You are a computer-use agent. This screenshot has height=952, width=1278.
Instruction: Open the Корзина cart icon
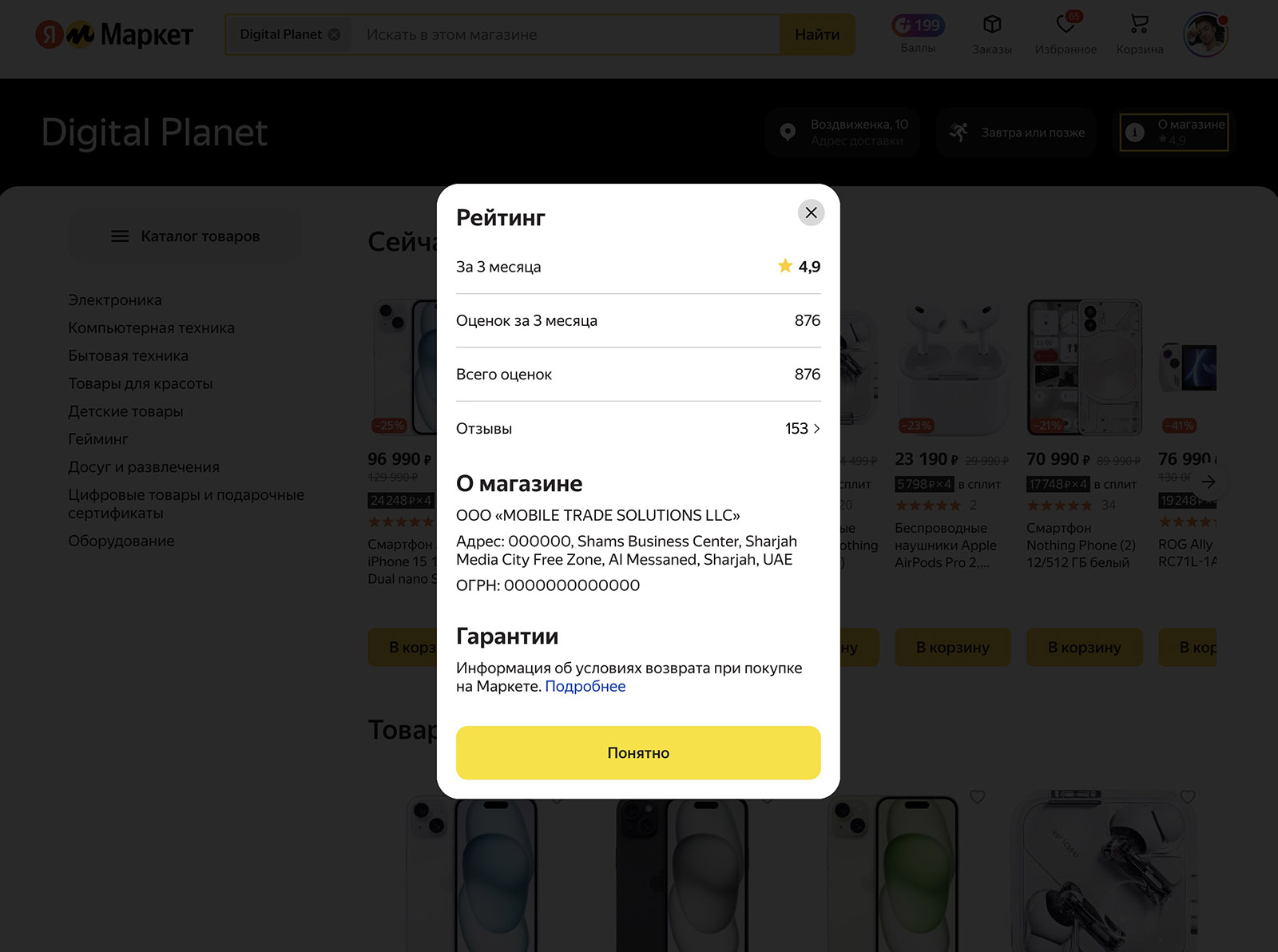pos(1139,26)
